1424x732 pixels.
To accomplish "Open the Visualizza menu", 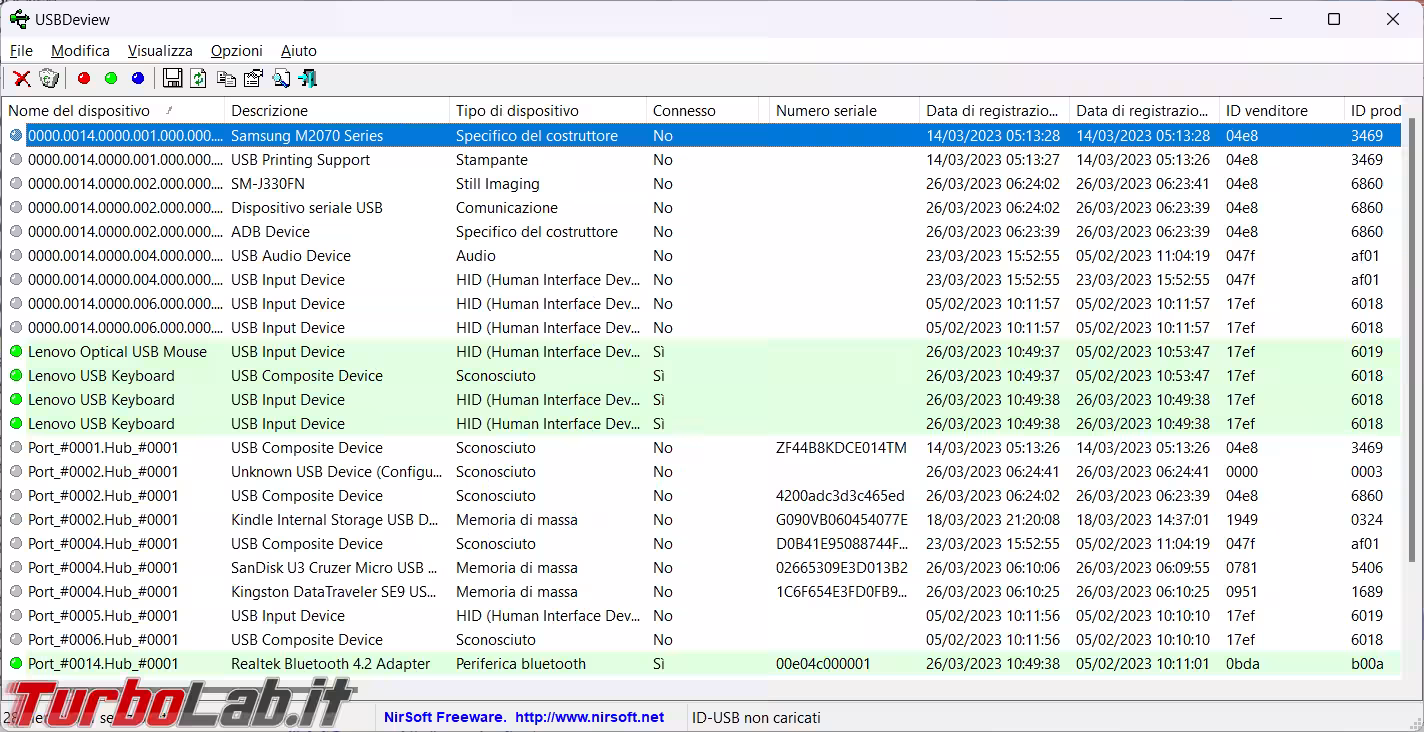I will point(160,50).
